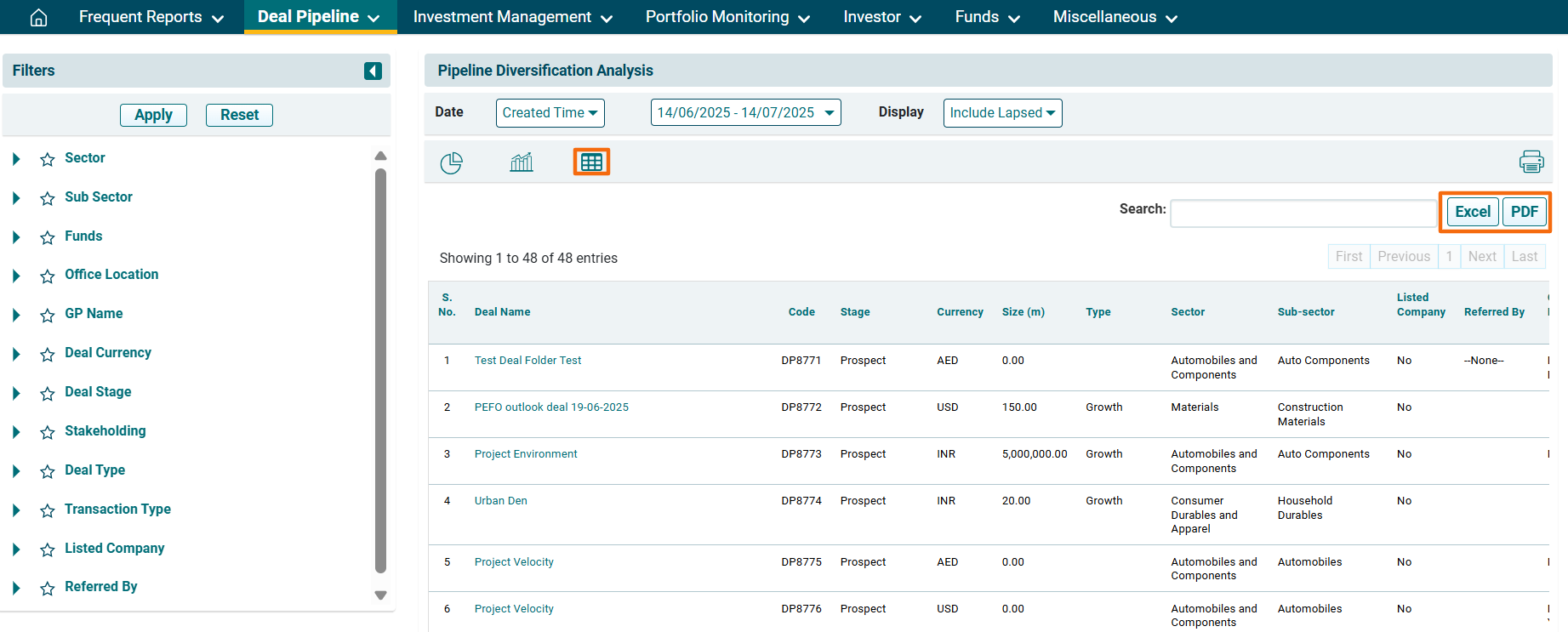Open the Investment Management menu
The width and height of the screenshot is (1568, 632).
(x=512, y=17)
